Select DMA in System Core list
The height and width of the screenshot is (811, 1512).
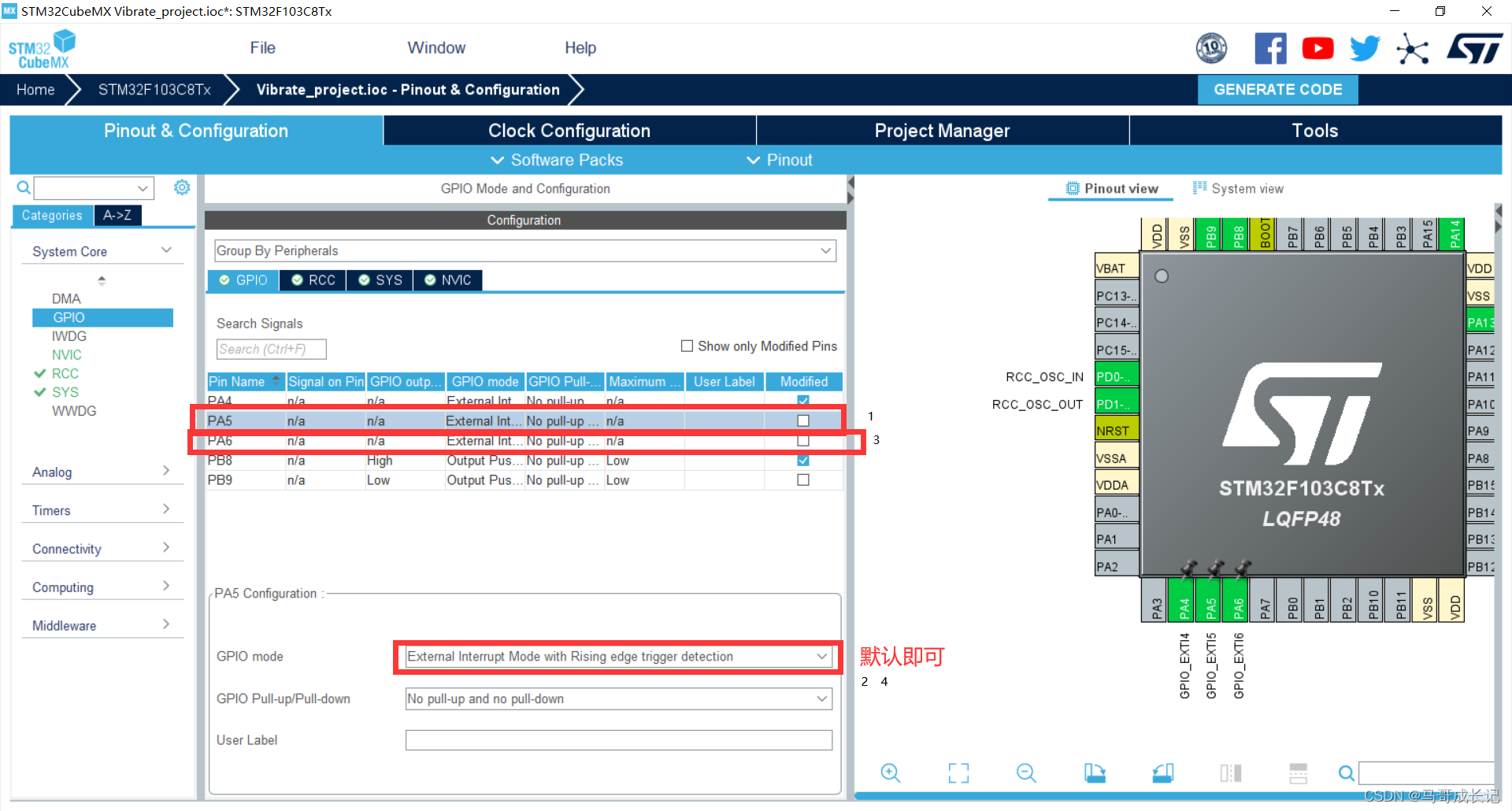click(66, 298)
